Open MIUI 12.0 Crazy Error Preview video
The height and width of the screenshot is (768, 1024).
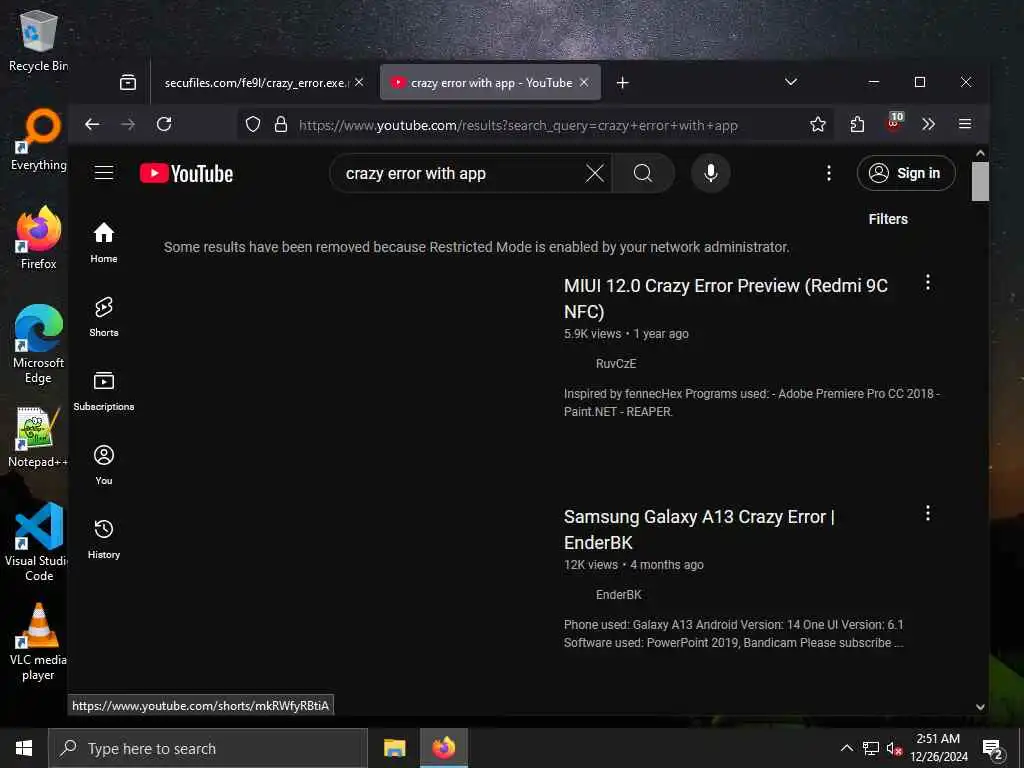[x=726, y=298]
